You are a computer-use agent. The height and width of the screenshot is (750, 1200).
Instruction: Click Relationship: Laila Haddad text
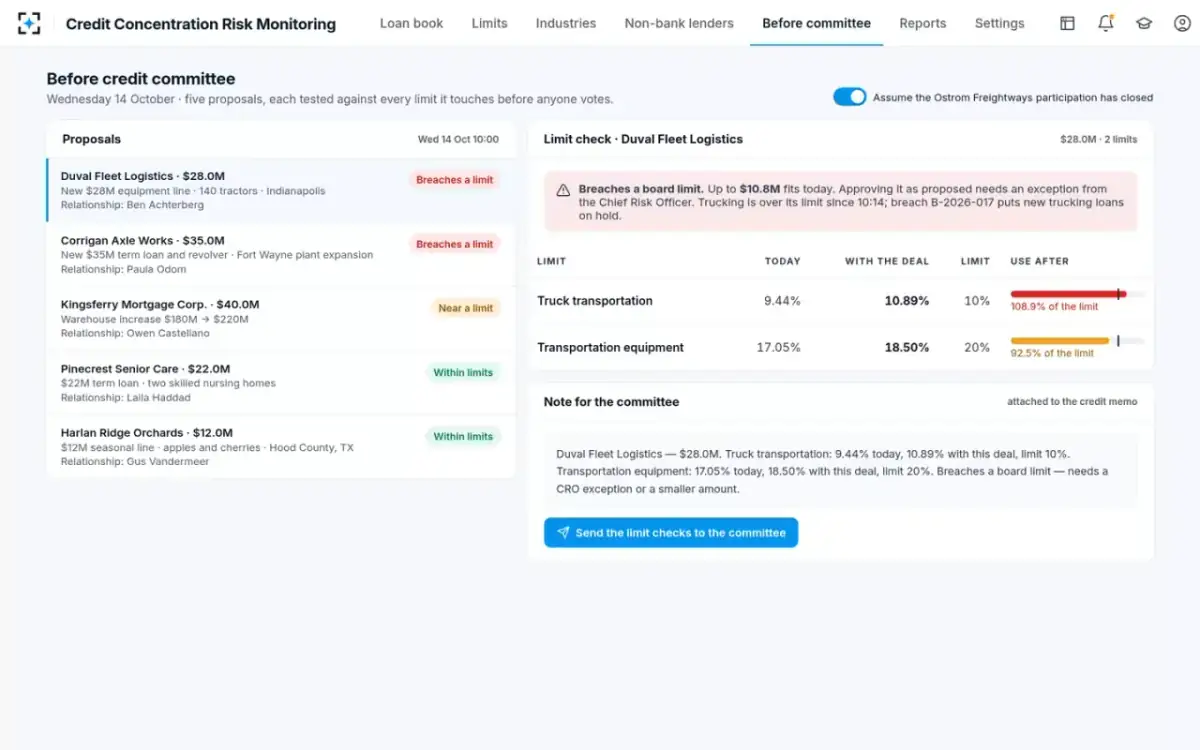pyautogui.click(x=126, y=397)
